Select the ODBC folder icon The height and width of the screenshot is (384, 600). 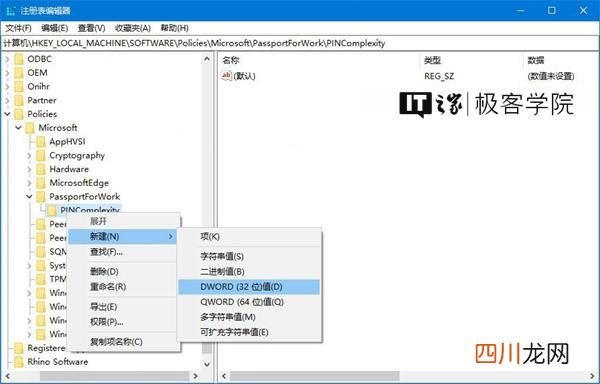coord(19,59)
